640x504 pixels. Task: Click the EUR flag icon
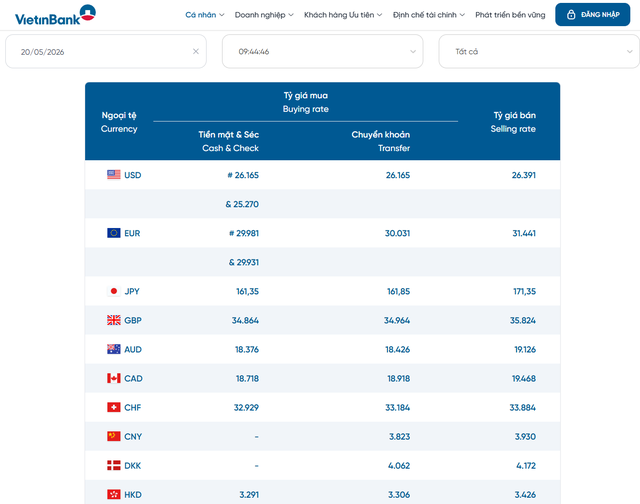point(113,233)
